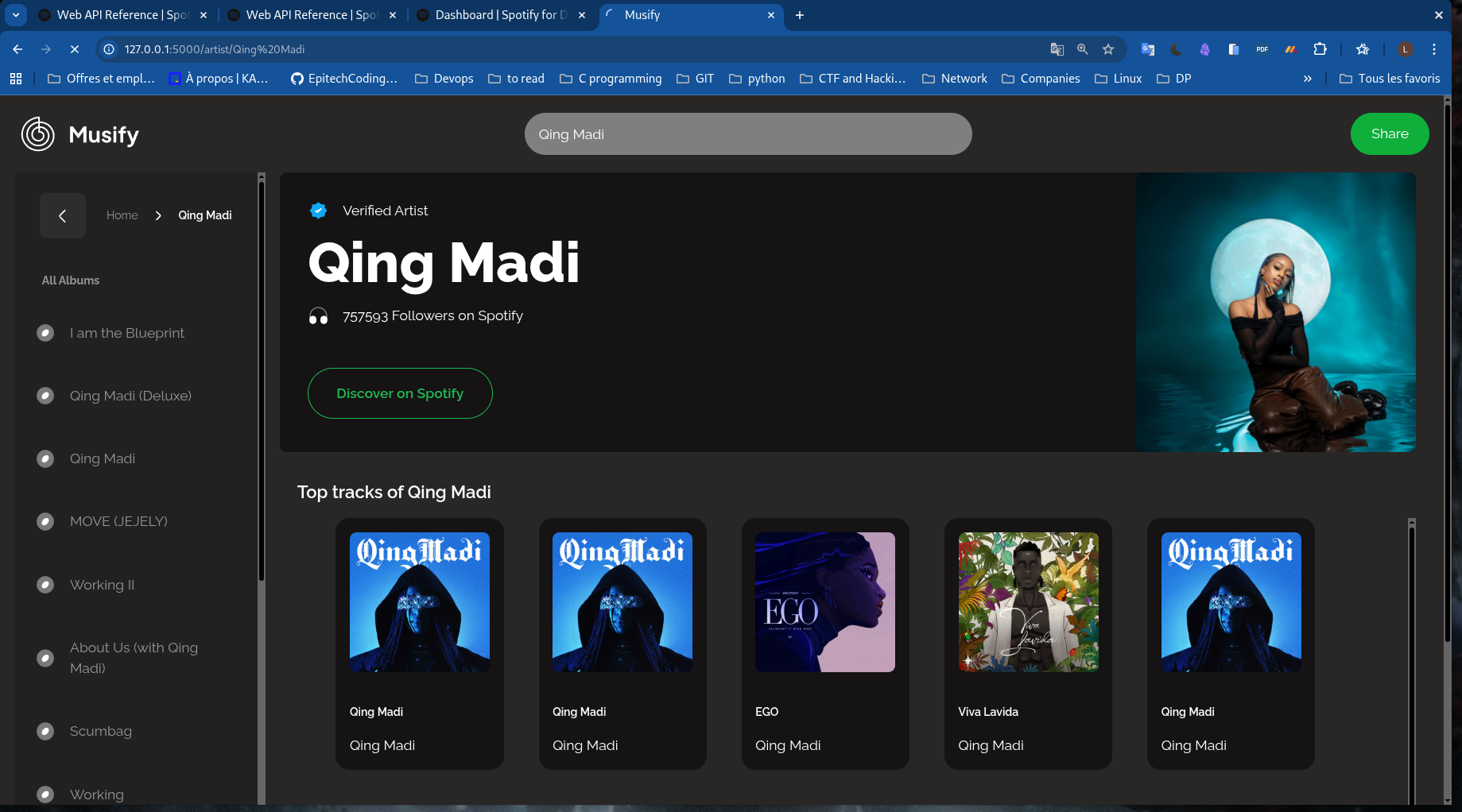Click the Qing Madi search field
Image resolution: width=1462 pixels, height=812 pixels.
point(748,134)
